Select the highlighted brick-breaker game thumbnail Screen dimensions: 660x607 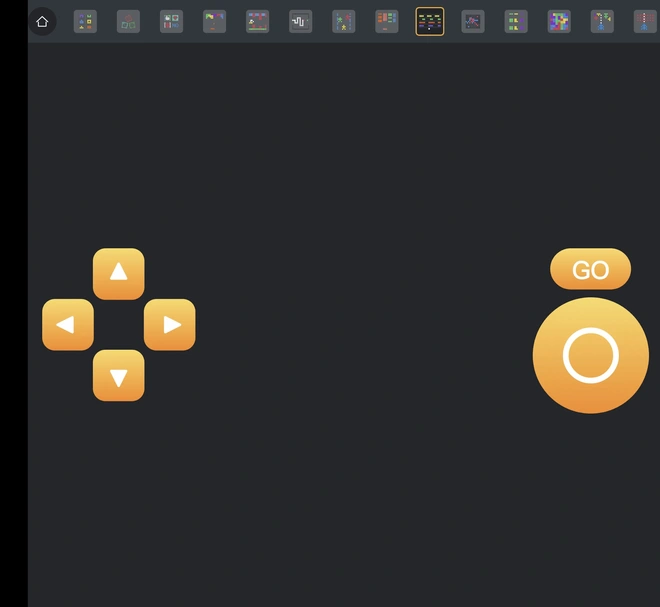[430, 21]
